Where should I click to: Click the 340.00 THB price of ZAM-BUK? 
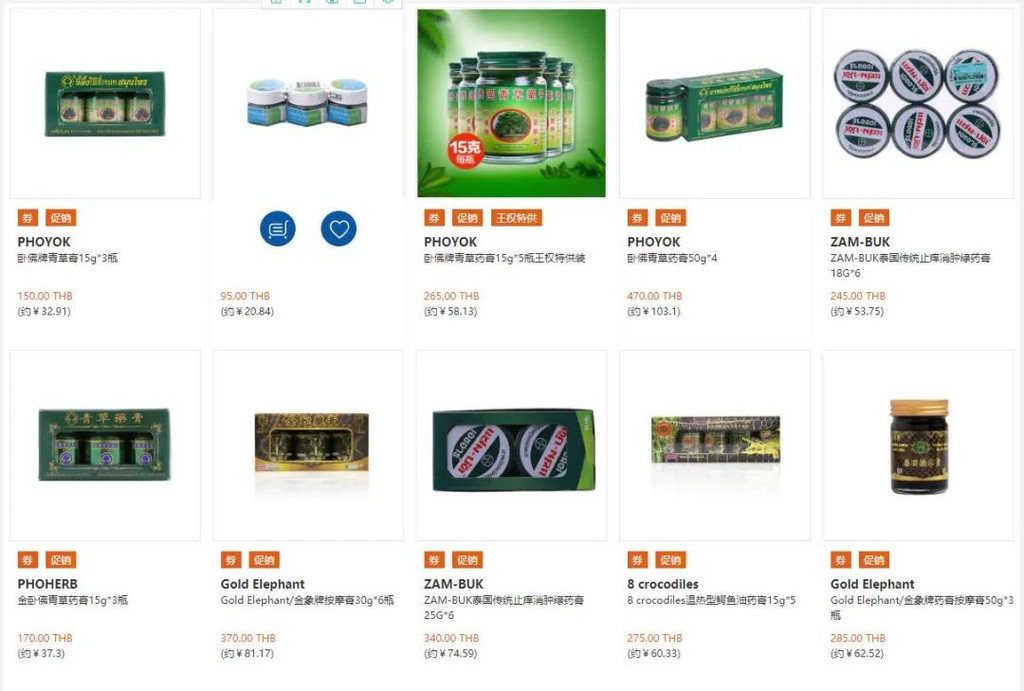(451, 638)
